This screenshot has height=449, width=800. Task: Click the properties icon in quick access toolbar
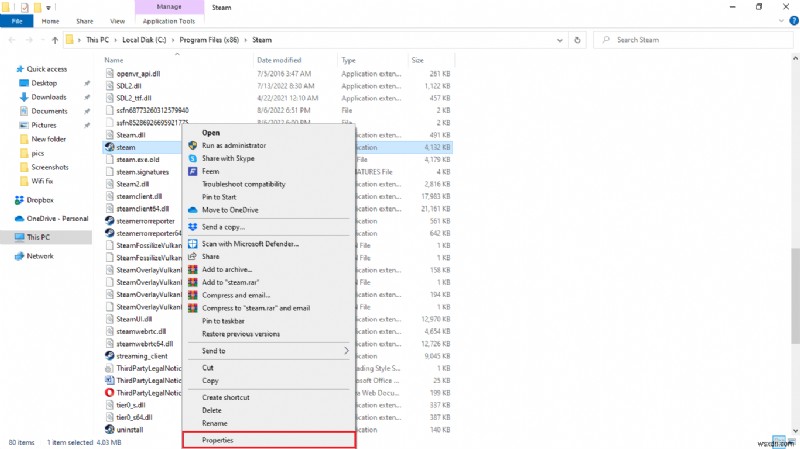point(24,7)
